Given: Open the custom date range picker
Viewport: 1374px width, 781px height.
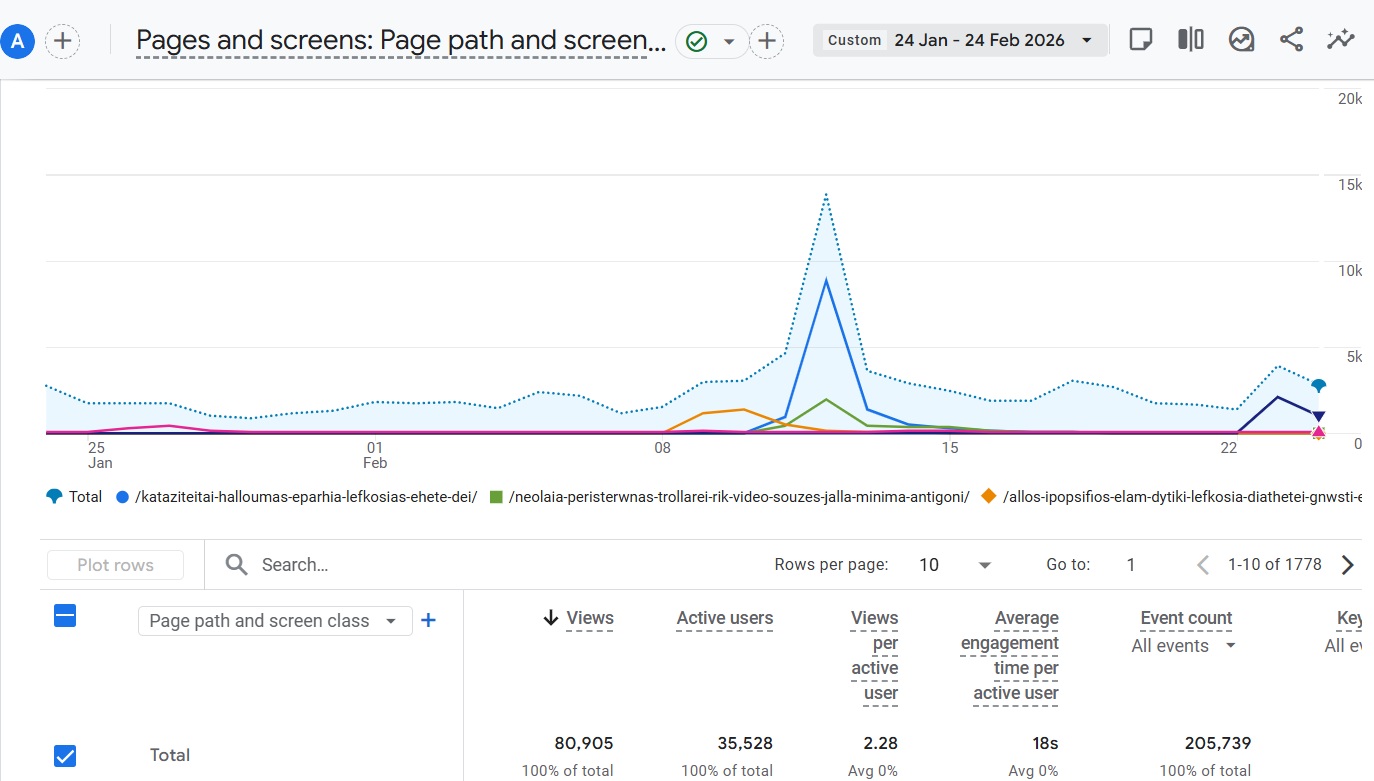Looking at the screenshot, I should 960,40.
